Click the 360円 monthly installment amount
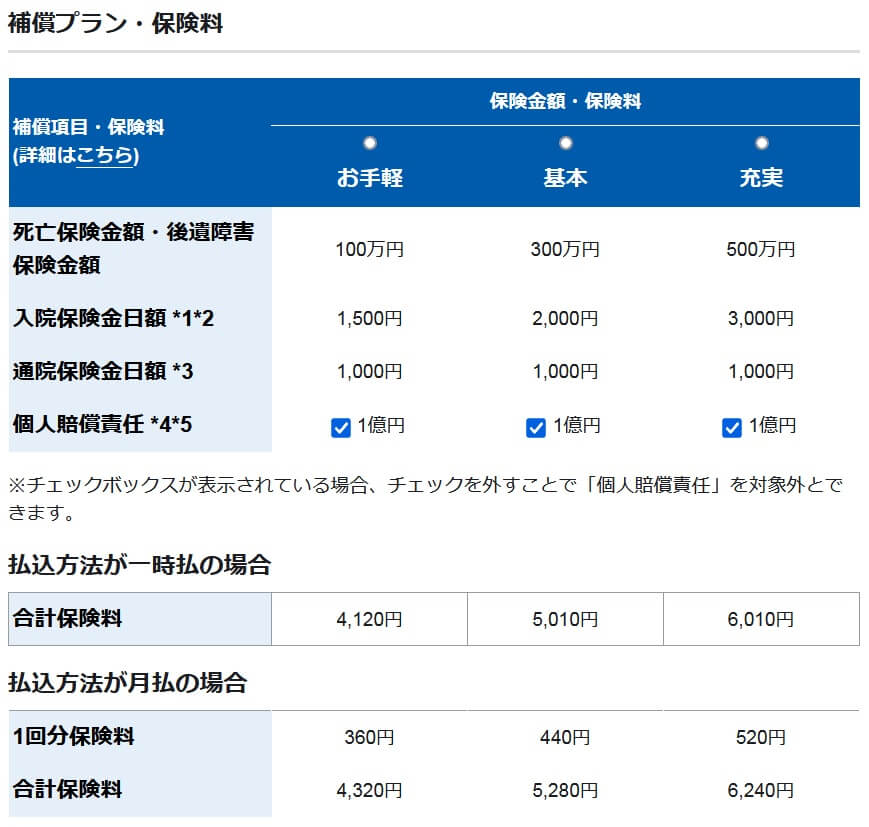This screenshot has width=869, height=827. pos(369,738)
